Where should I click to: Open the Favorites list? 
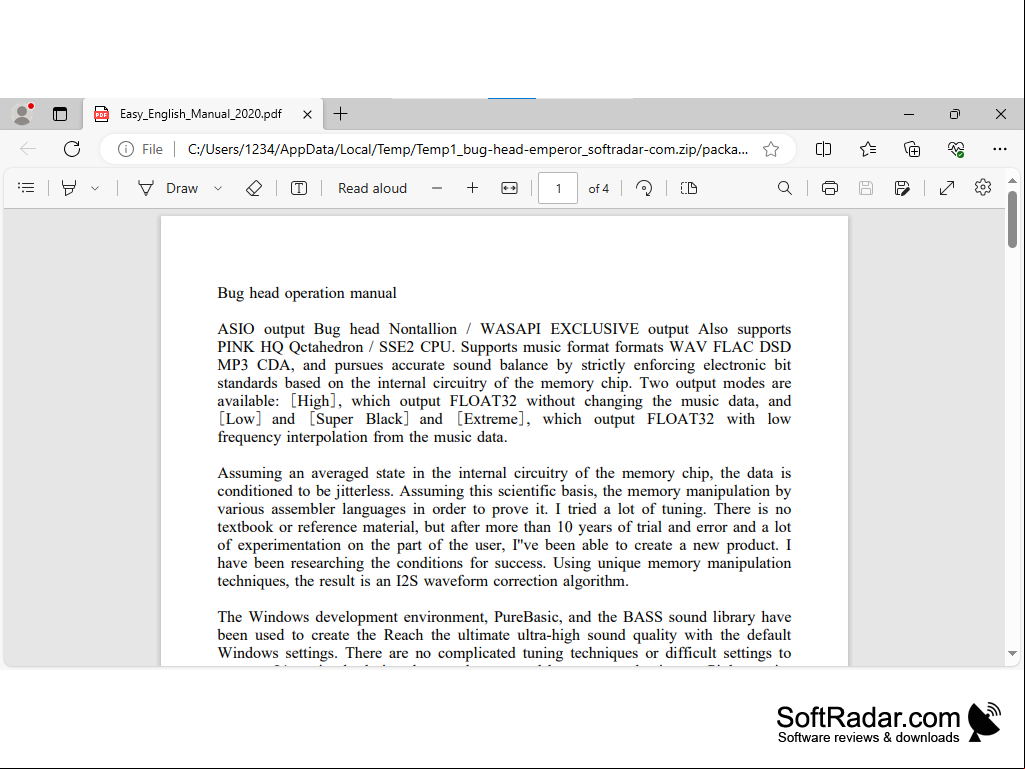(x=867, y=149)
